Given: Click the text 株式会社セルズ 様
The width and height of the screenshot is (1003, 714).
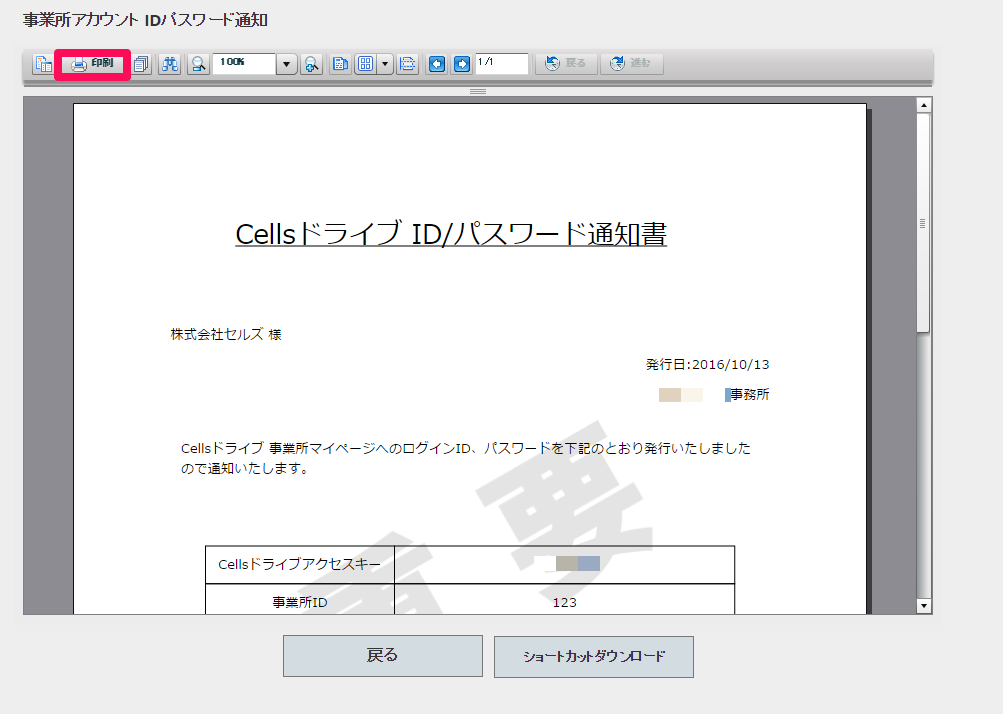Looking at the screenshot, I should (x=226, y=334).
